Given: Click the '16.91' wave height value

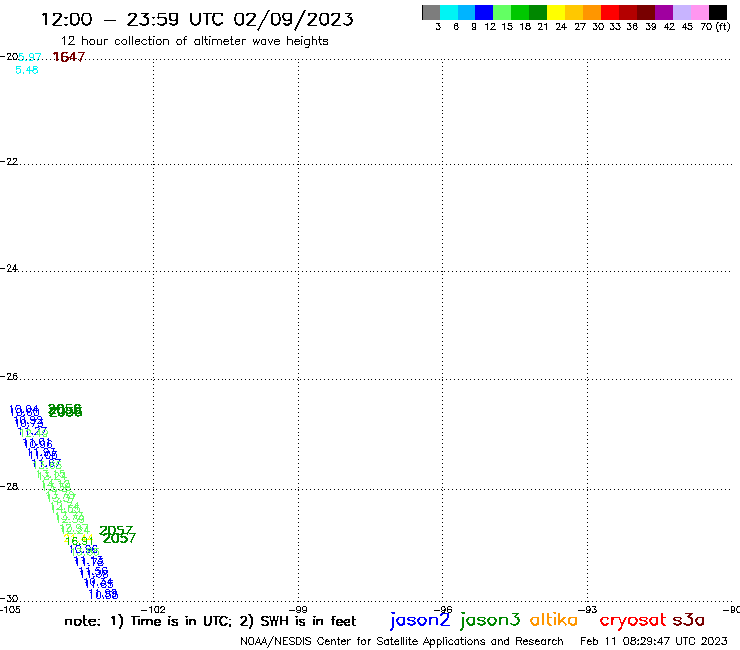Looking at the screenshot, I should (x=79, y=540).
